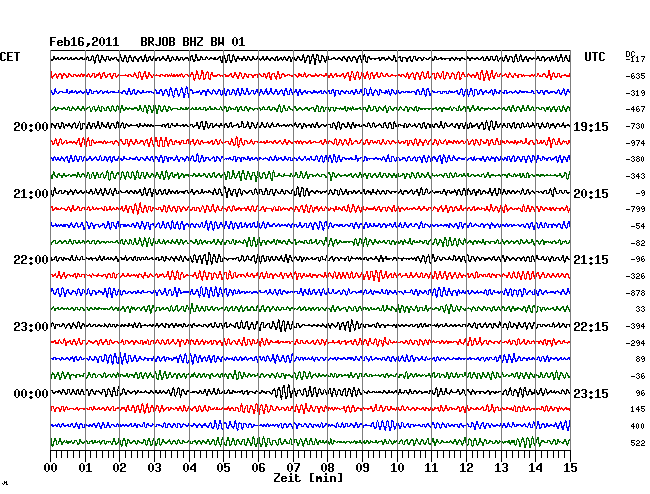Select DC offset value -343
The width and height of the screenshot is (650, 494).
pyautogui.click(x=635, y=176)
